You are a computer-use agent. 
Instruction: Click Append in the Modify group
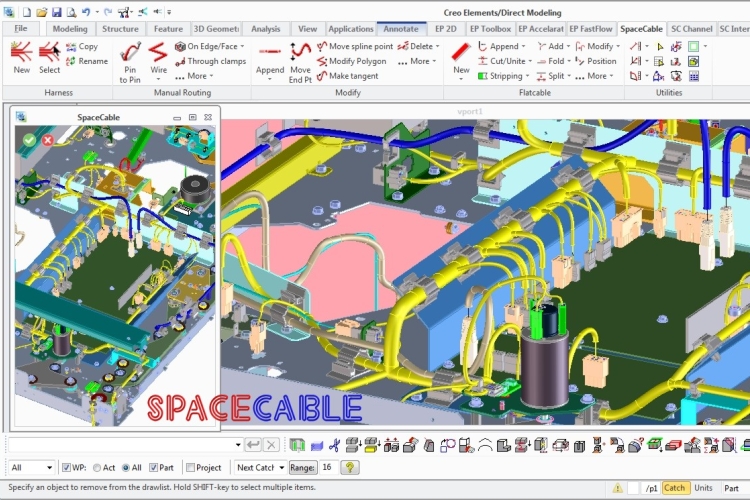click(270, 62)
